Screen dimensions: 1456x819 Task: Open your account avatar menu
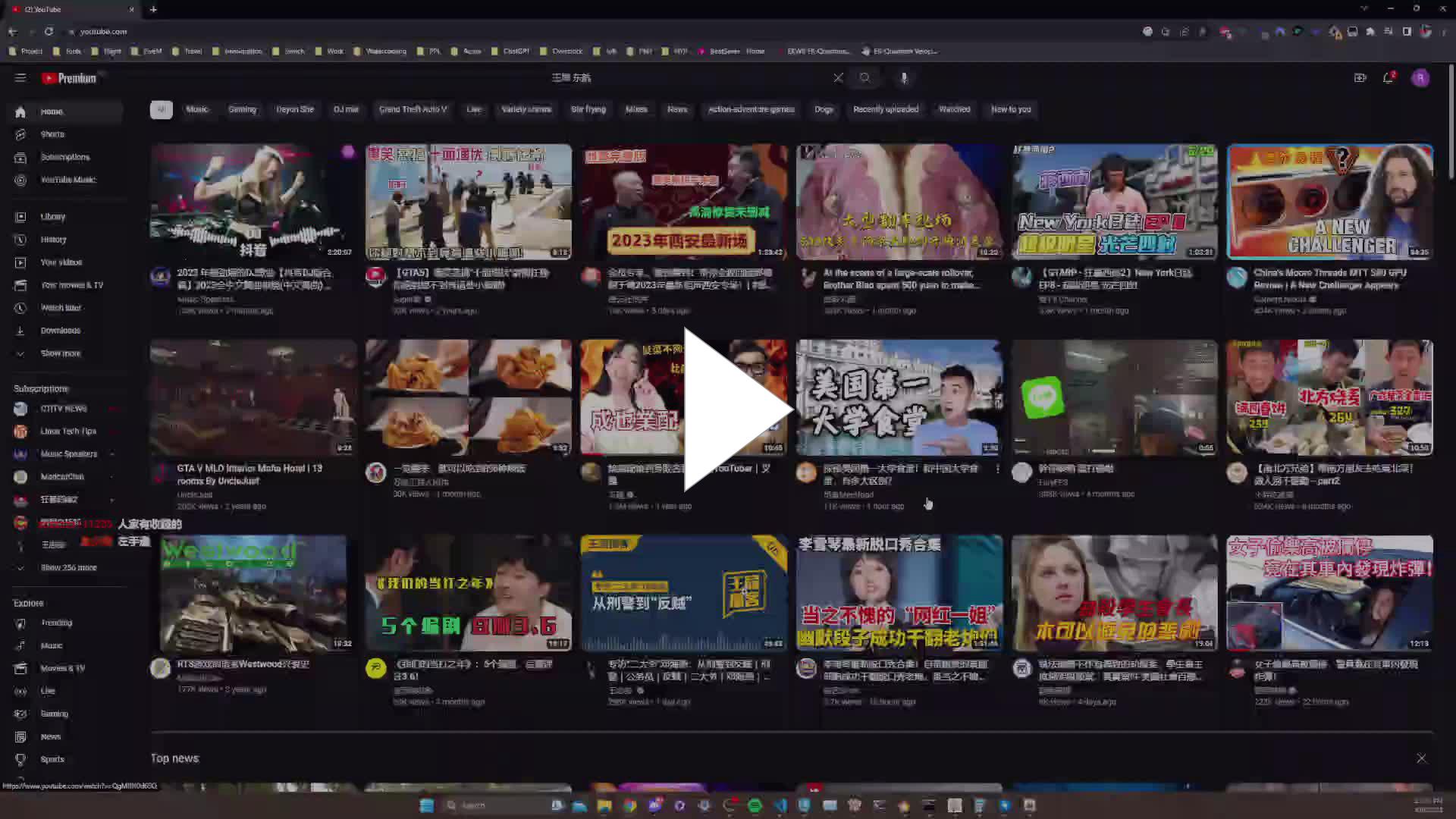point(1420,77)
